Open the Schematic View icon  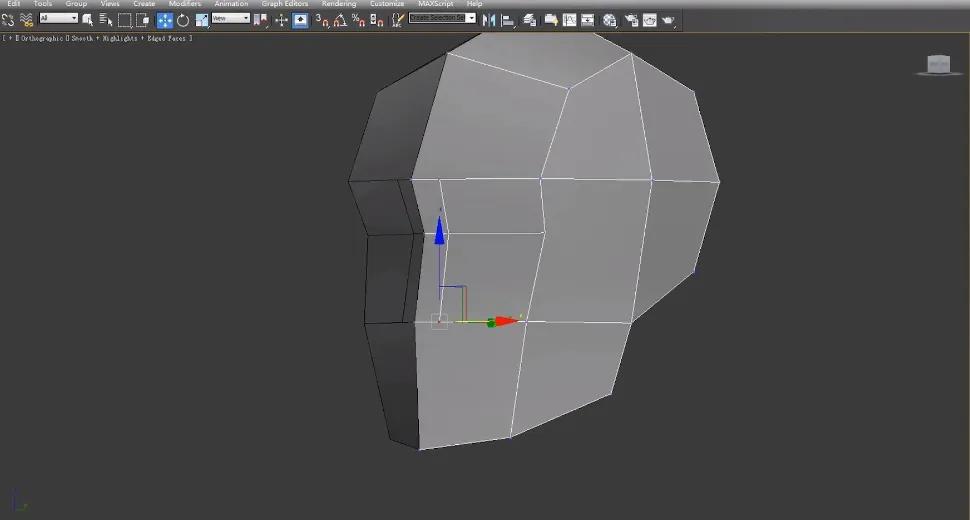coord(588,20)
